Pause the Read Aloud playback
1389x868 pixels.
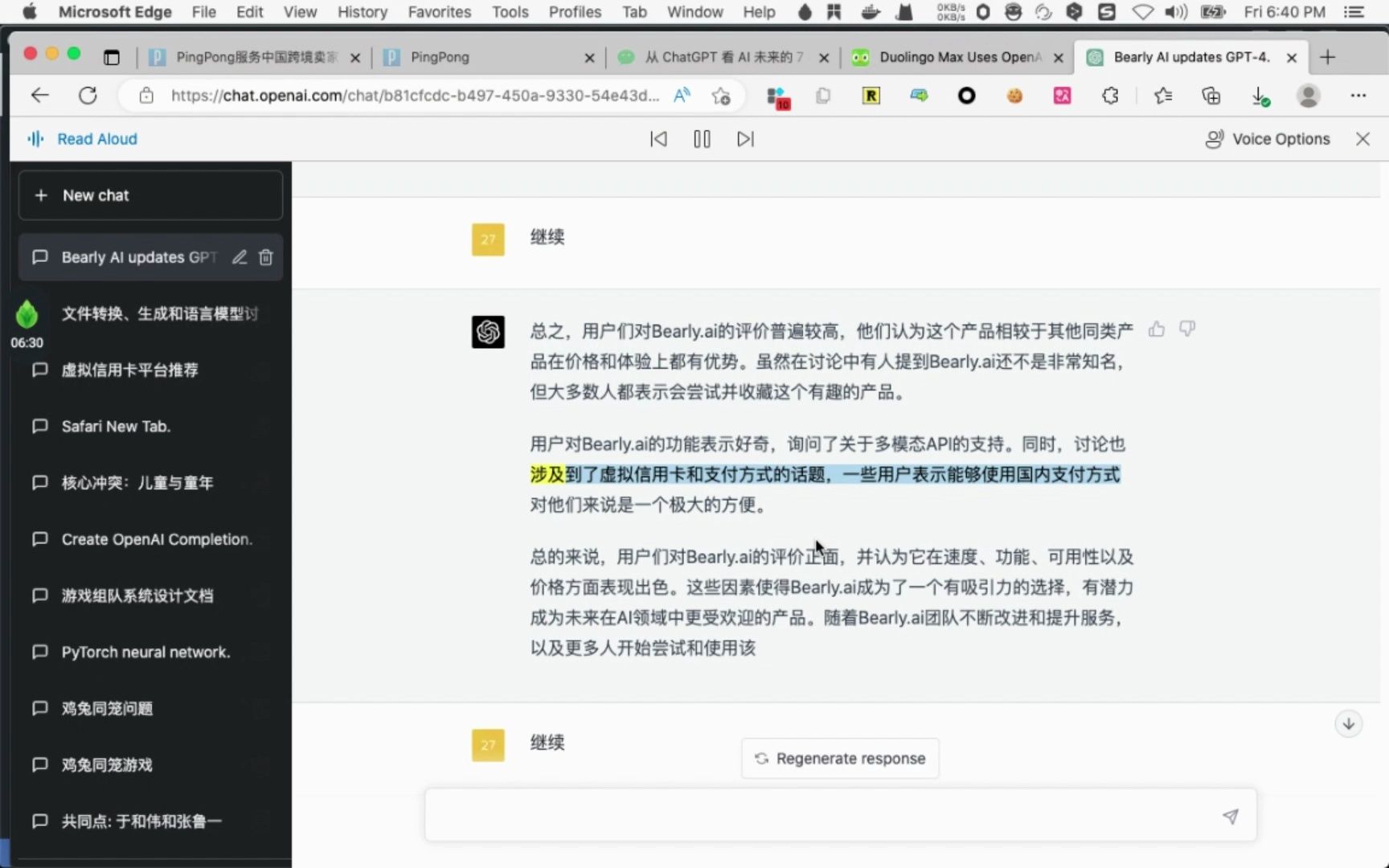click(701, 138)
